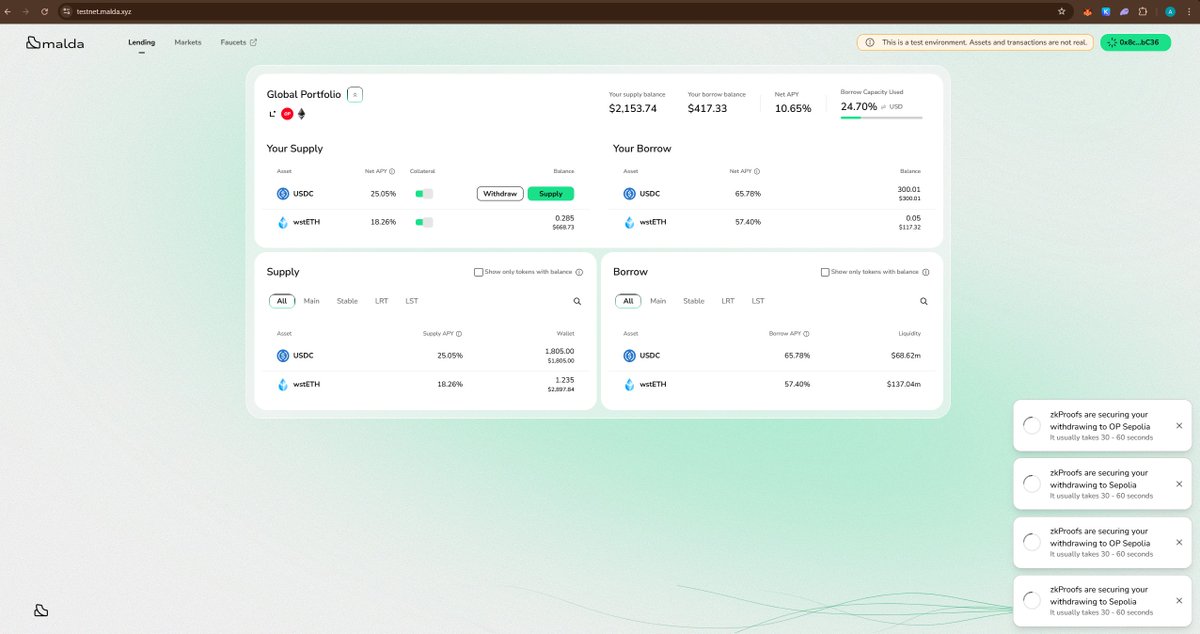1200x634 pixels.
Task: Dismiss the second OP Sepolia withdrawal notification
Action: pyautogui.click(x=1179, y=542)
